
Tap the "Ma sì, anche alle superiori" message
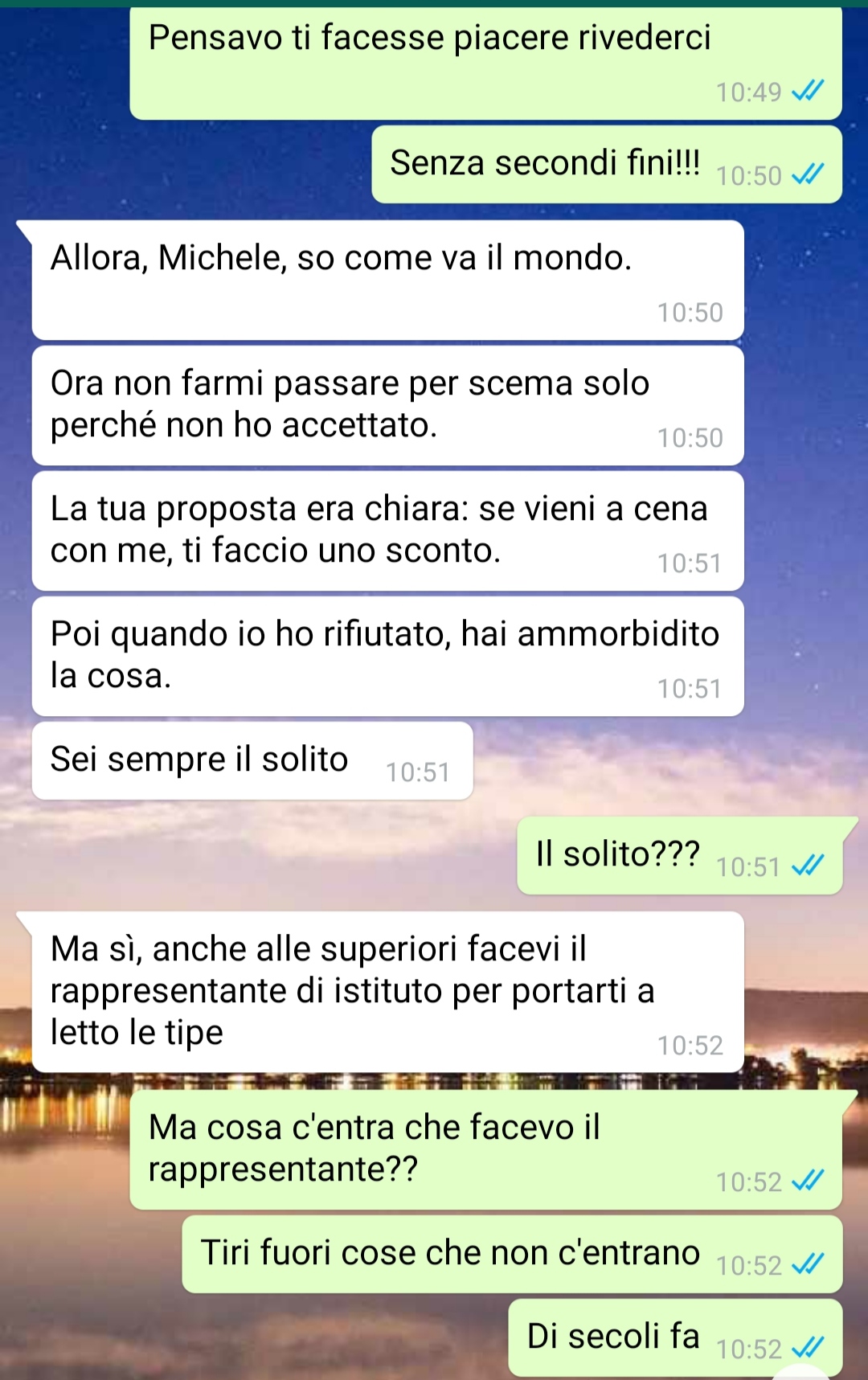tap(387, 992)
